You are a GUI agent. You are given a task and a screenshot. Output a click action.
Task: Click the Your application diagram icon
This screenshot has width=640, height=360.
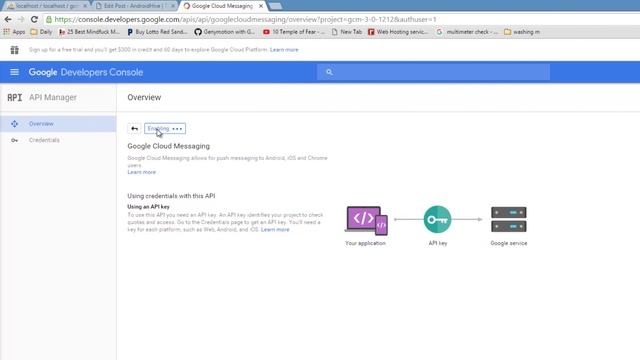[x=366, y=220]
